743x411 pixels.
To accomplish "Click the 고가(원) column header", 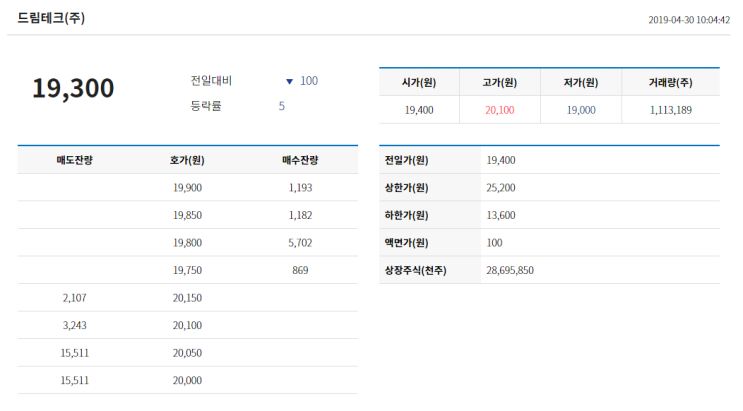I will (x=499, y=82).
